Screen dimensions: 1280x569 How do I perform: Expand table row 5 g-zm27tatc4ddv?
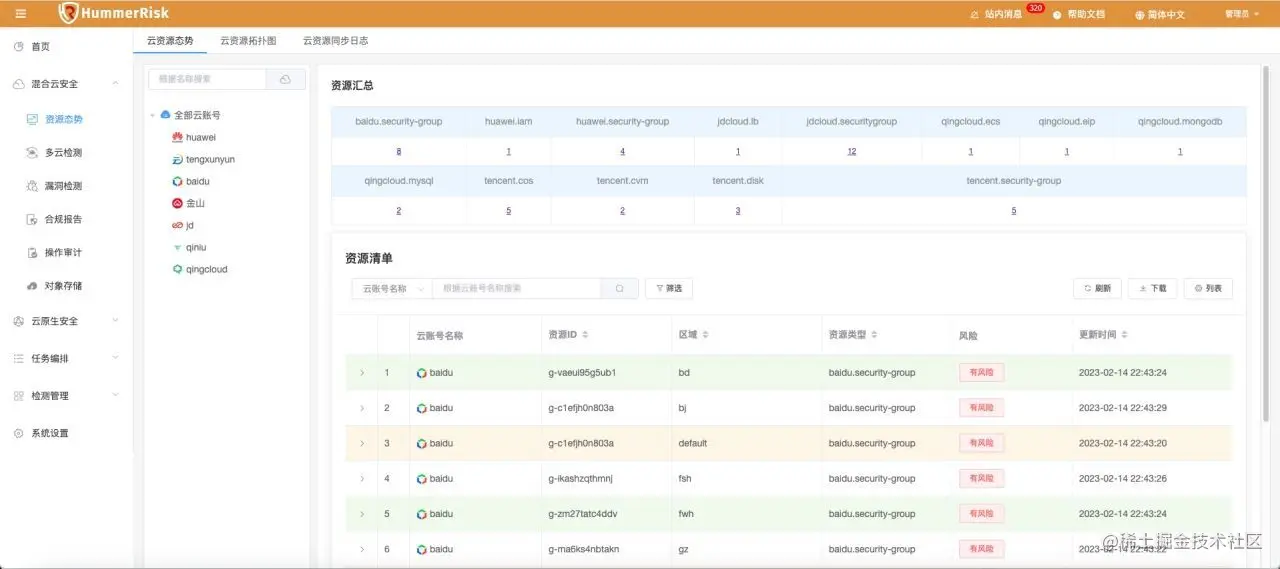pyautogui.click(x=362, y=514)
